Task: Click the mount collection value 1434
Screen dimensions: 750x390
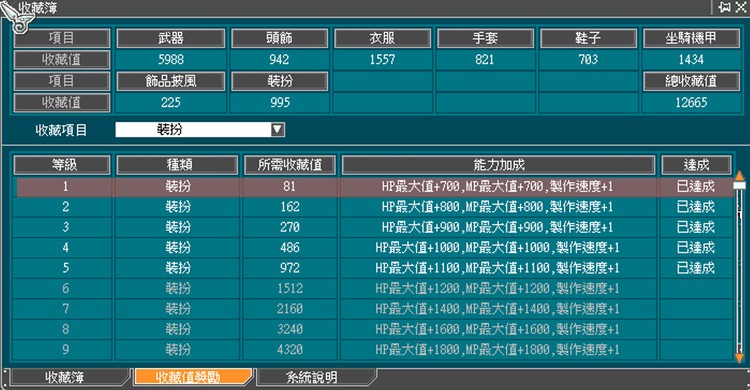Action: tap(691, 60)
